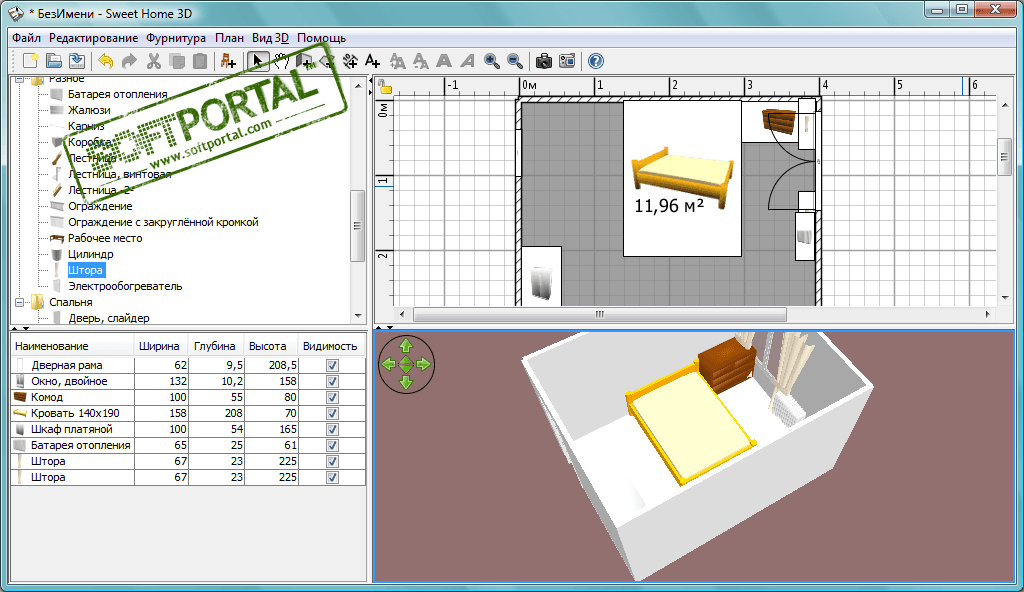
Task: Save the home using toolbar icon
Action: [x=77, y=61]
